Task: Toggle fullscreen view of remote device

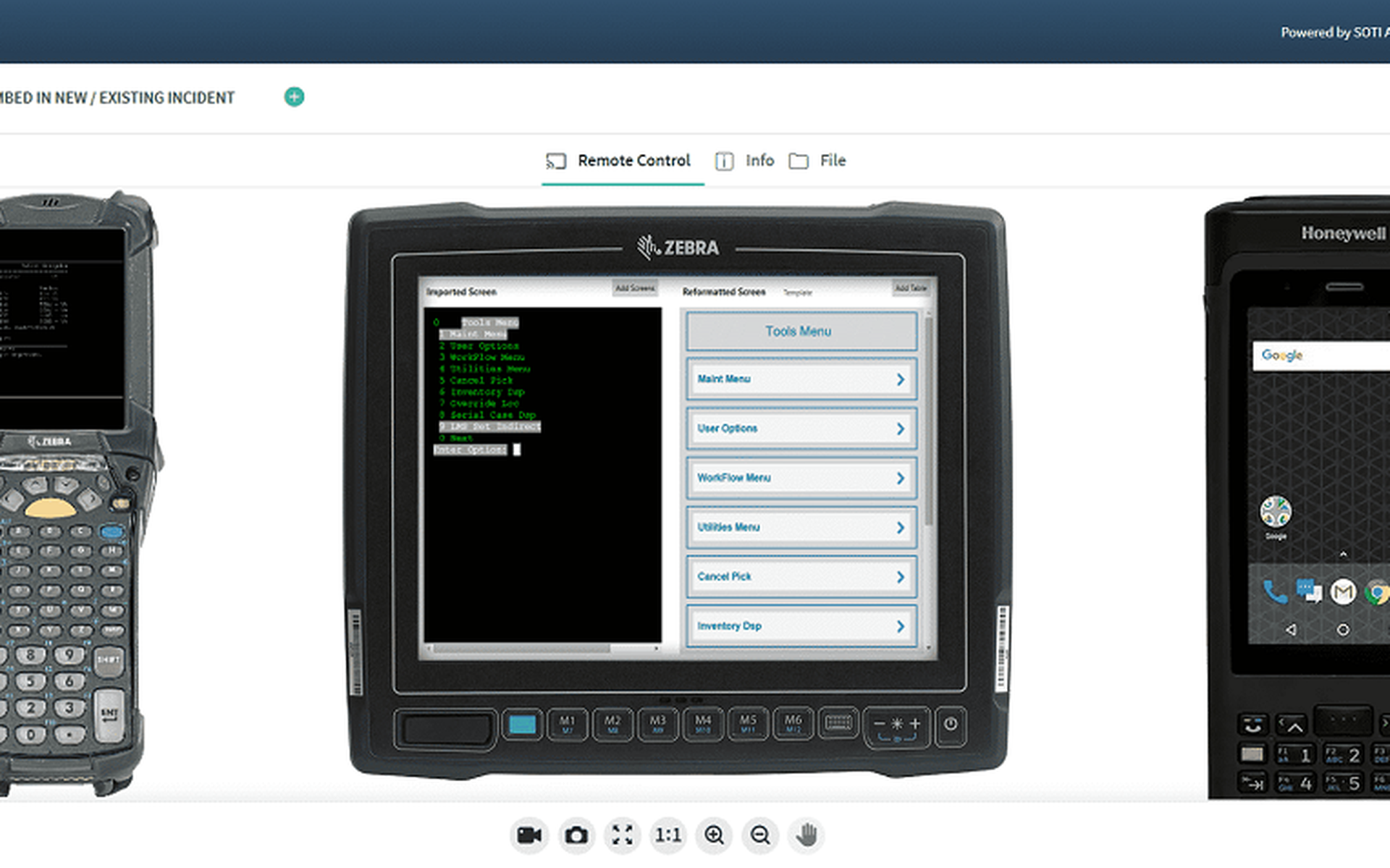Action: click(622, 835)
